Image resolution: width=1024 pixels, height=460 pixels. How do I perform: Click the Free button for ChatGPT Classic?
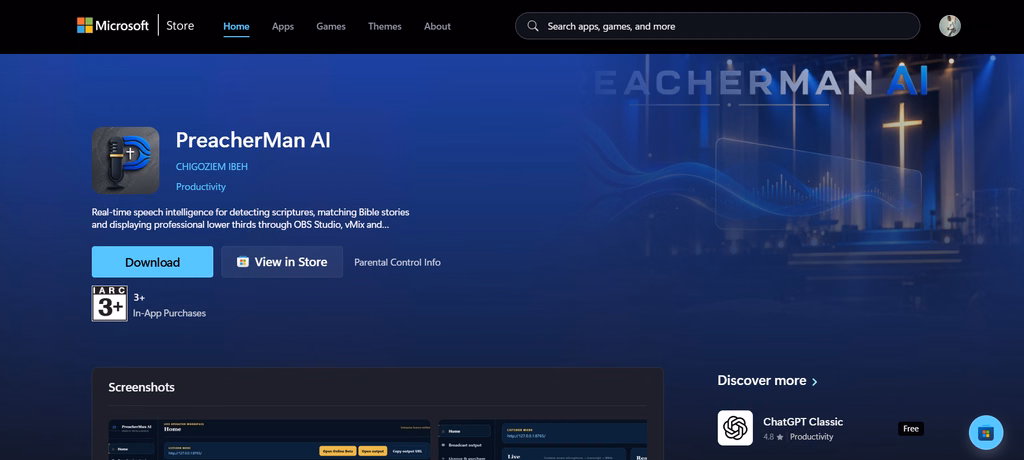click(x=911, y=429)
